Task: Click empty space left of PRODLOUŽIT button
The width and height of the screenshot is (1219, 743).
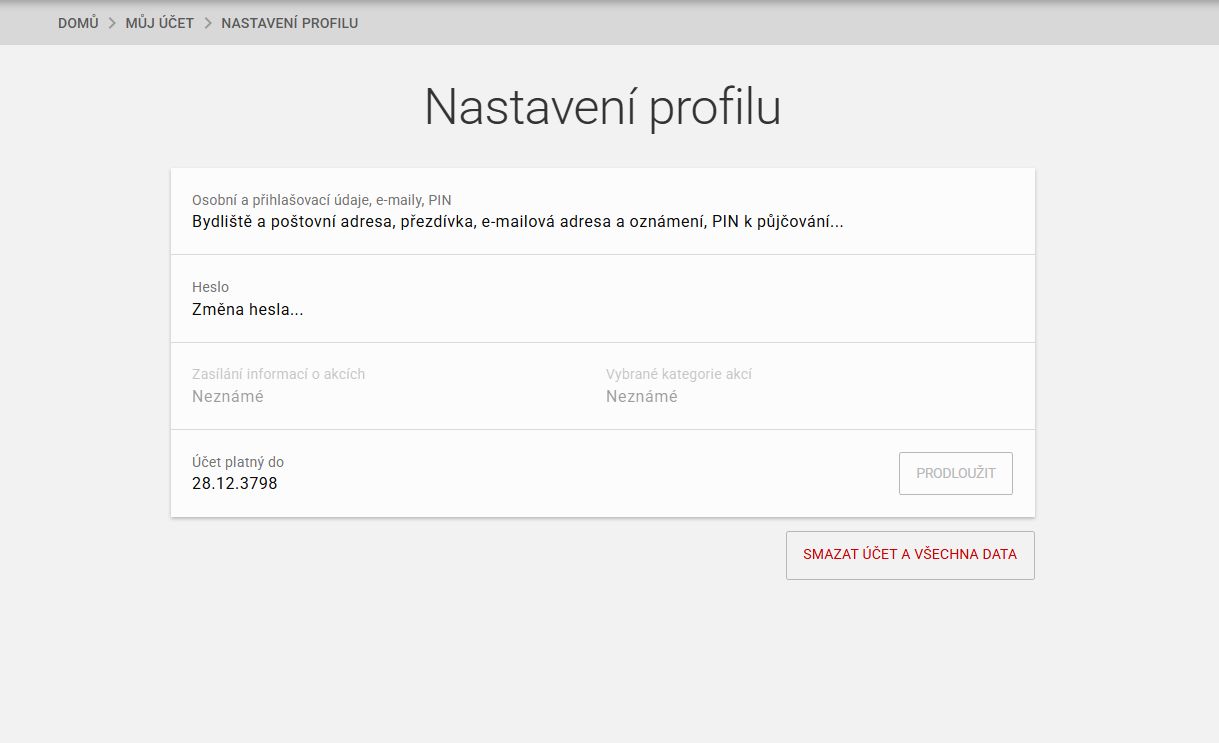Action: [x=600, y=474]
